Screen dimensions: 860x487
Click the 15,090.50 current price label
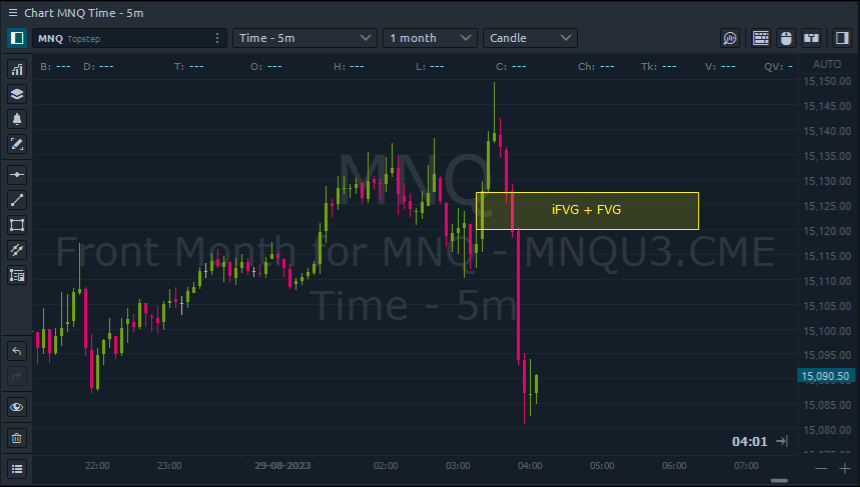tap(825, 376)
